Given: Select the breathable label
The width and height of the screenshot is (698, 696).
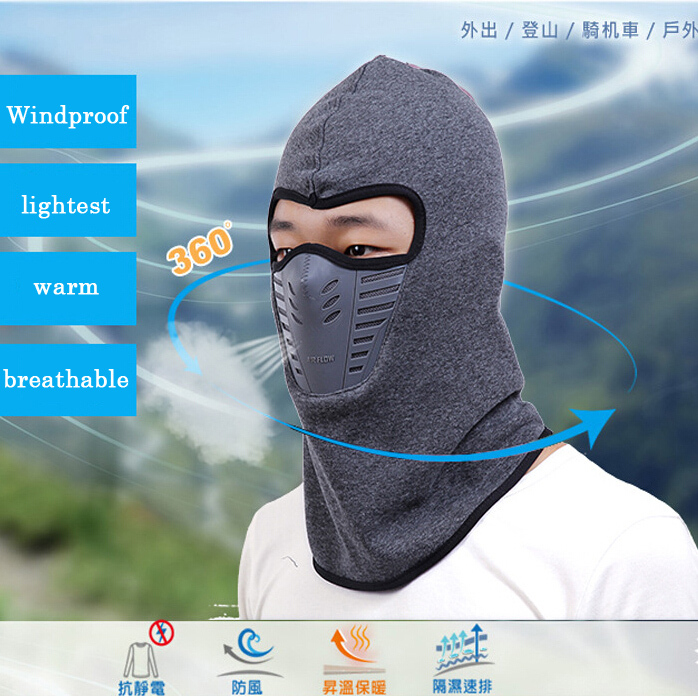Looking at the screenshot, I should tap(67, 380).
